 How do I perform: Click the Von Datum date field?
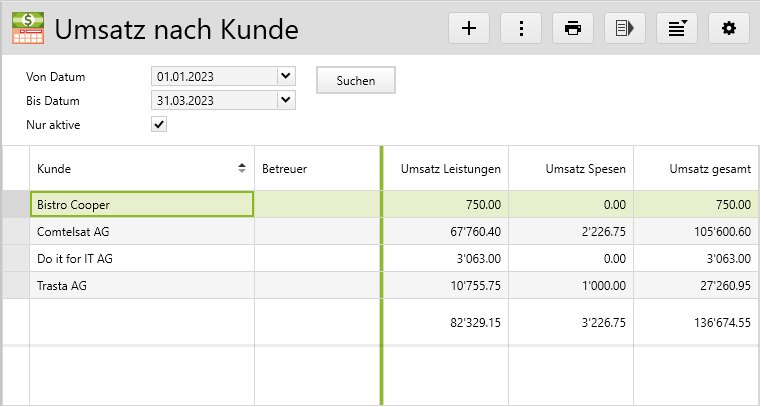click(x=213, y=76)
